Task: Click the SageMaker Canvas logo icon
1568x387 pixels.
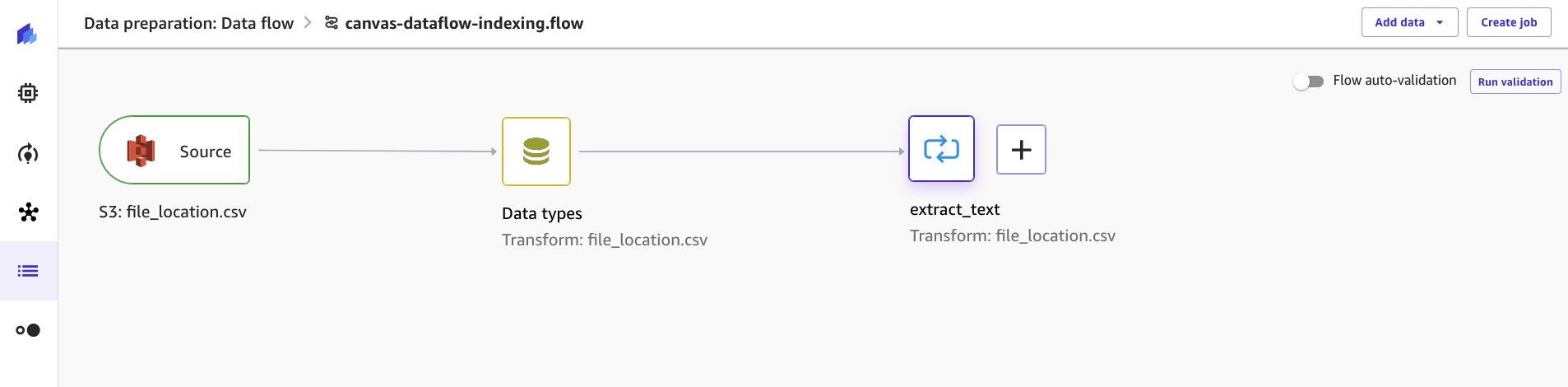Action: (x=27, y=34)
